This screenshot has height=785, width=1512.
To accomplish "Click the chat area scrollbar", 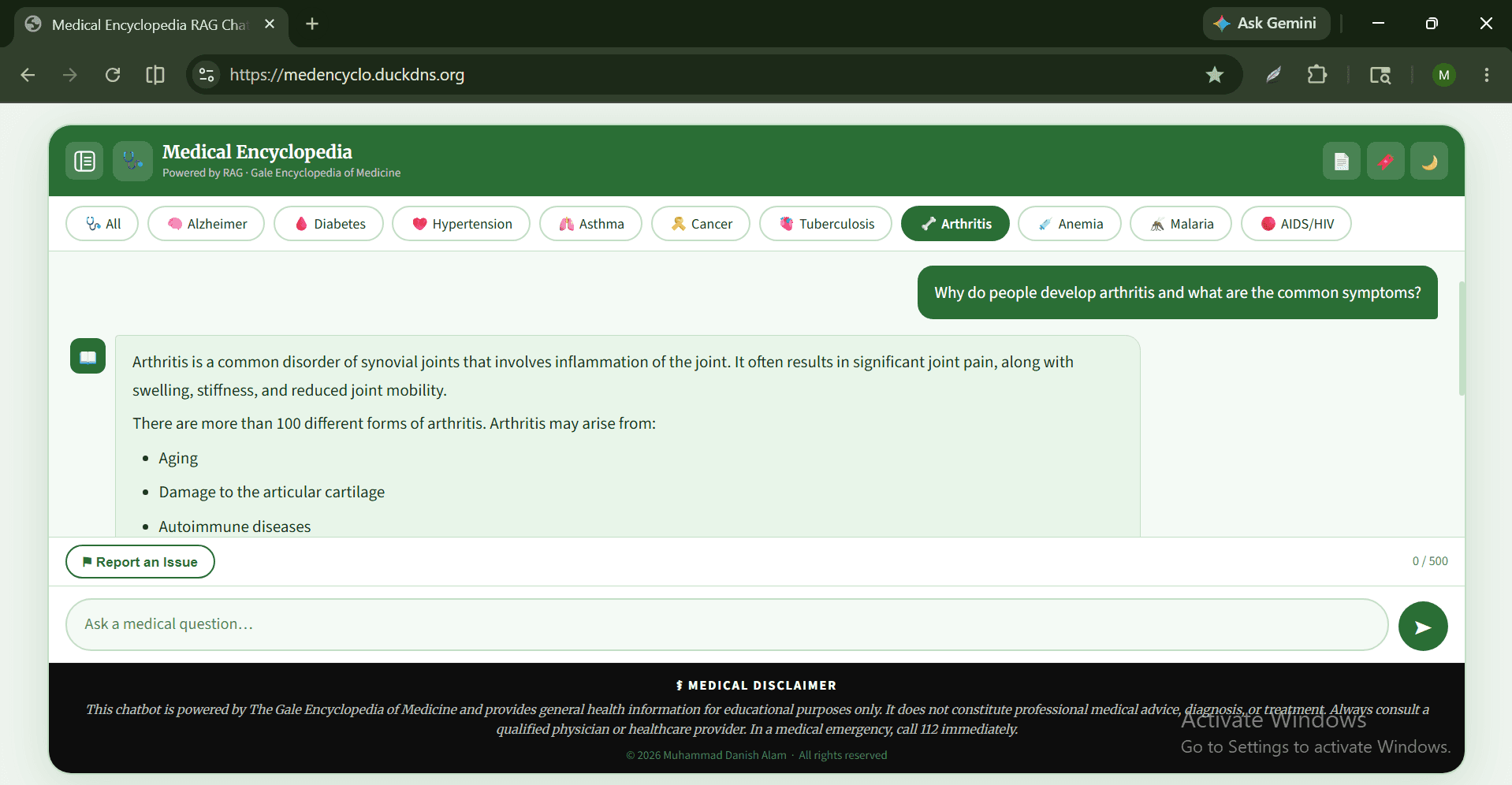I will tap(1462, 339).
